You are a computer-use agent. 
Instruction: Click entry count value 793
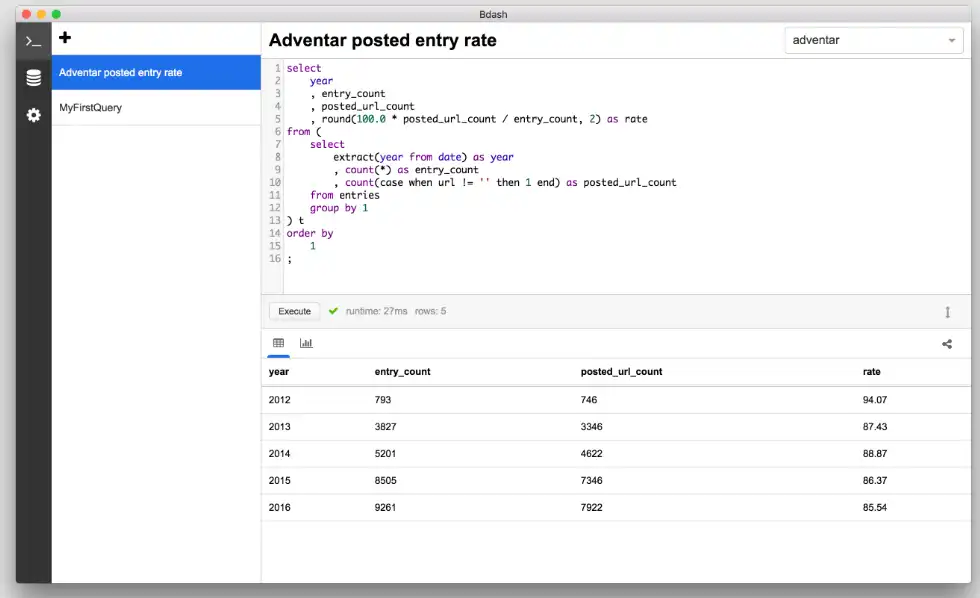(382, 400)
